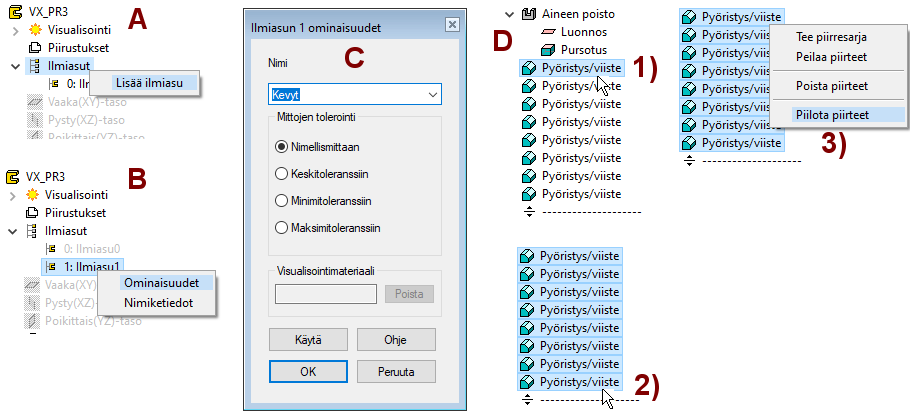The height and width of the screenshot is (416, 910).
Task: Click the Käytä button
Action: pyautogui.click(x=306, y=338)
